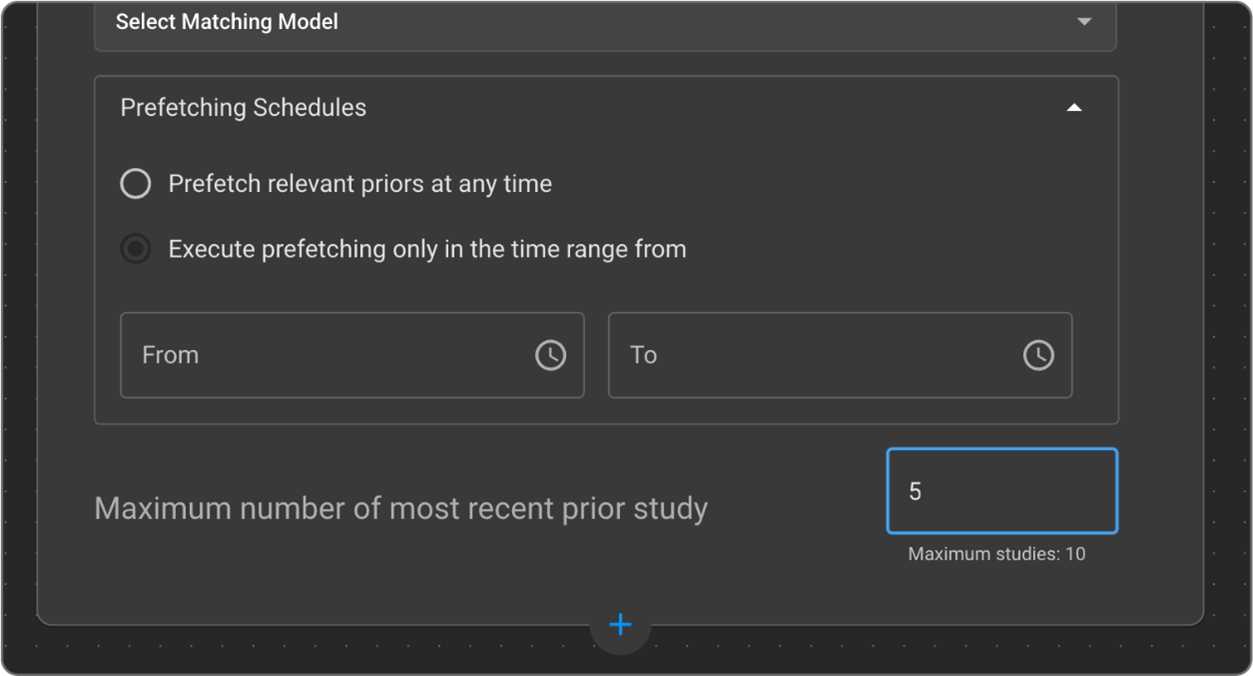Click the 'To' placeholder text
This screenshot has height=676, width=1253.
pos(643,355)
